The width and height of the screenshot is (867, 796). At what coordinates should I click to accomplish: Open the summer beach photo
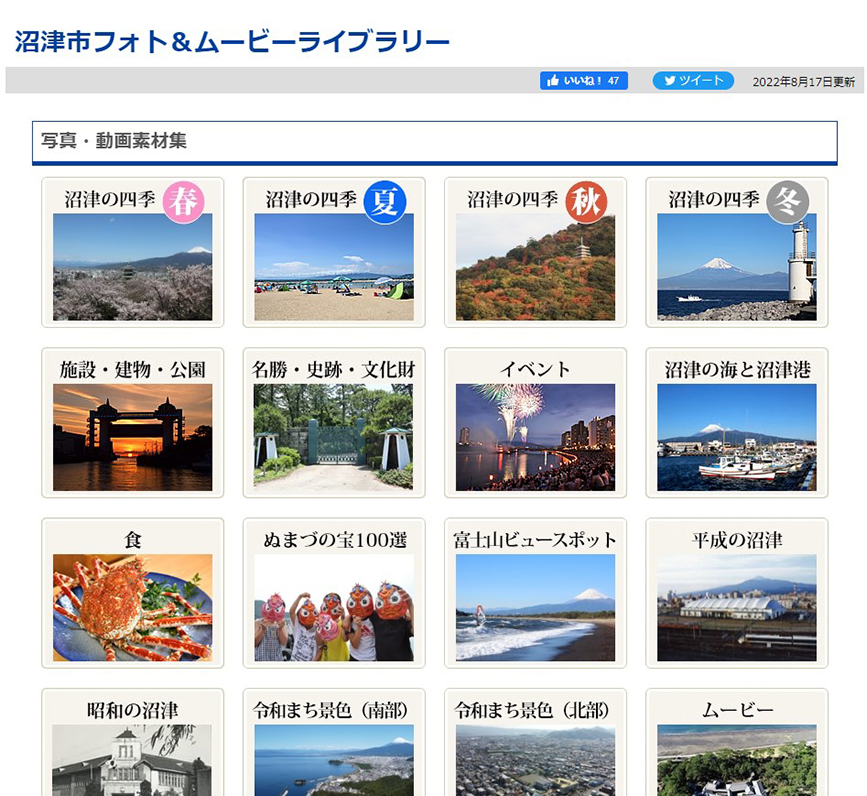334,267
